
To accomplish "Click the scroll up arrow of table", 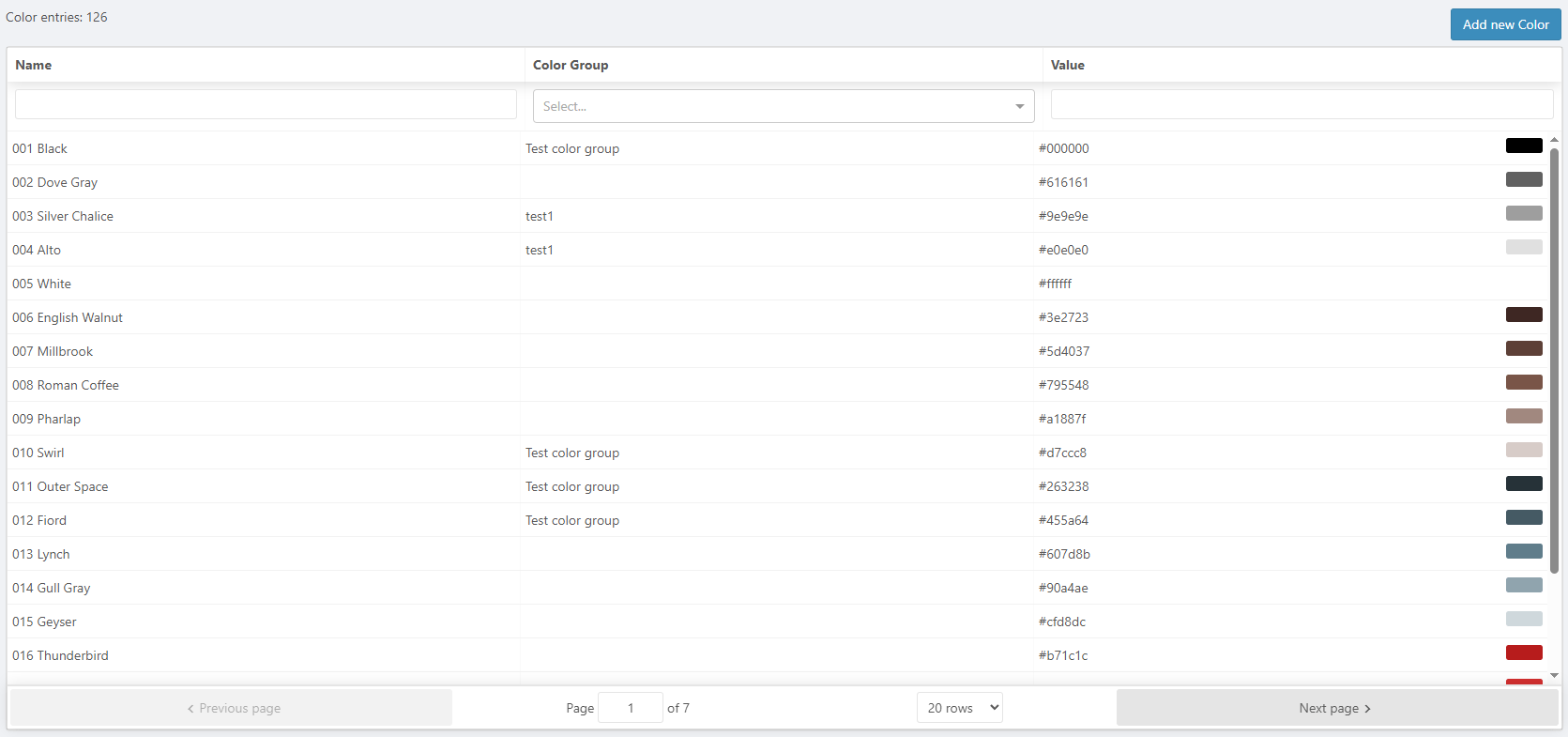I will point(1554,140).
